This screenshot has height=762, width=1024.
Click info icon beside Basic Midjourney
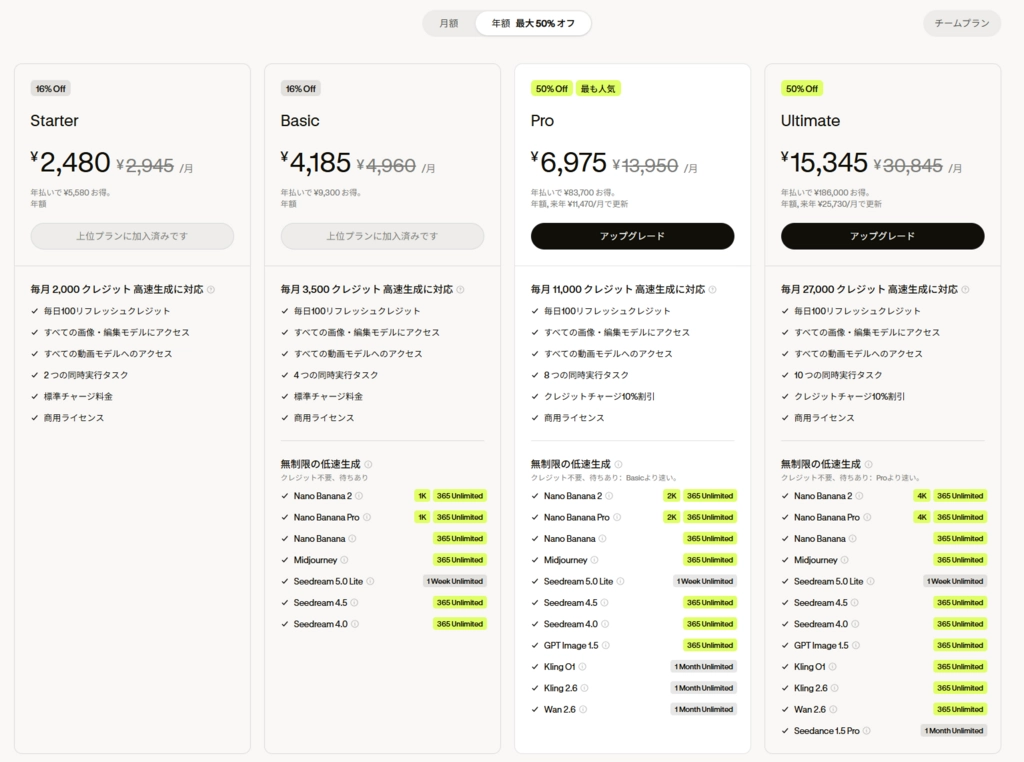pos(344,560)
